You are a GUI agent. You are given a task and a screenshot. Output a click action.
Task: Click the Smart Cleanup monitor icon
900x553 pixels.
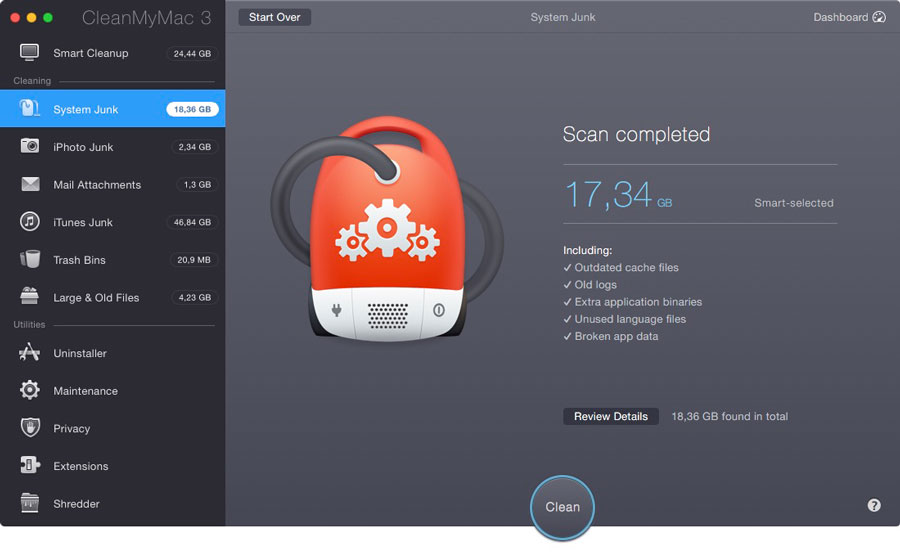[x=29, y=52]
